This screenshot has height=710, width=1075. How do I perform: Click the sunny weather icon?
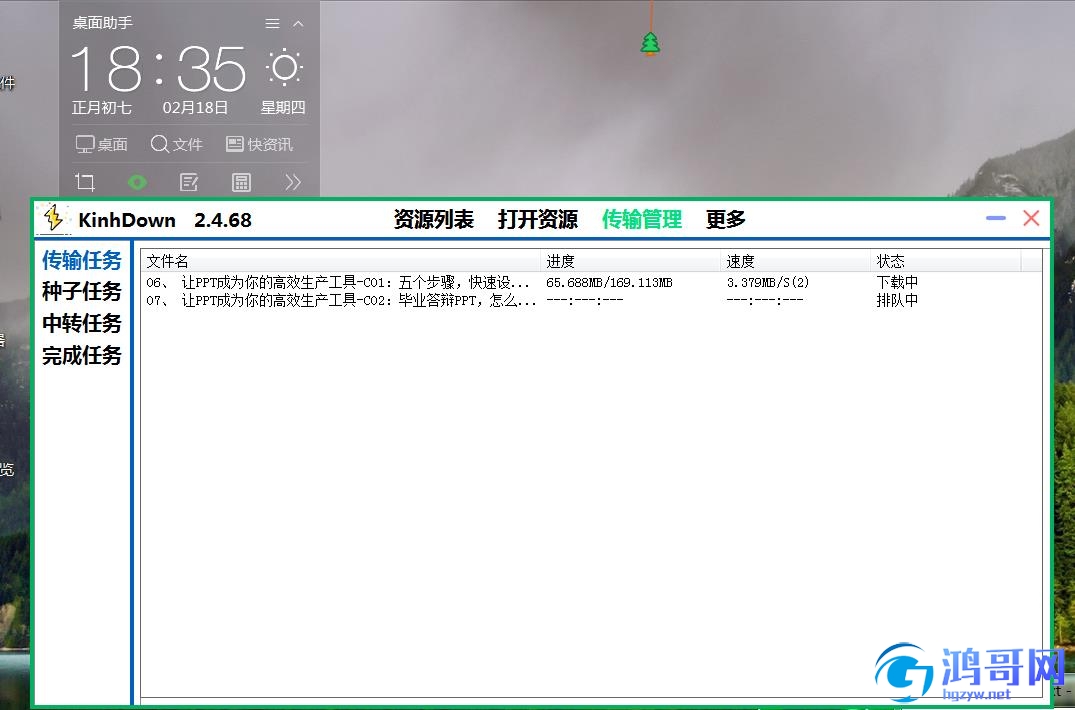[284, 66]
